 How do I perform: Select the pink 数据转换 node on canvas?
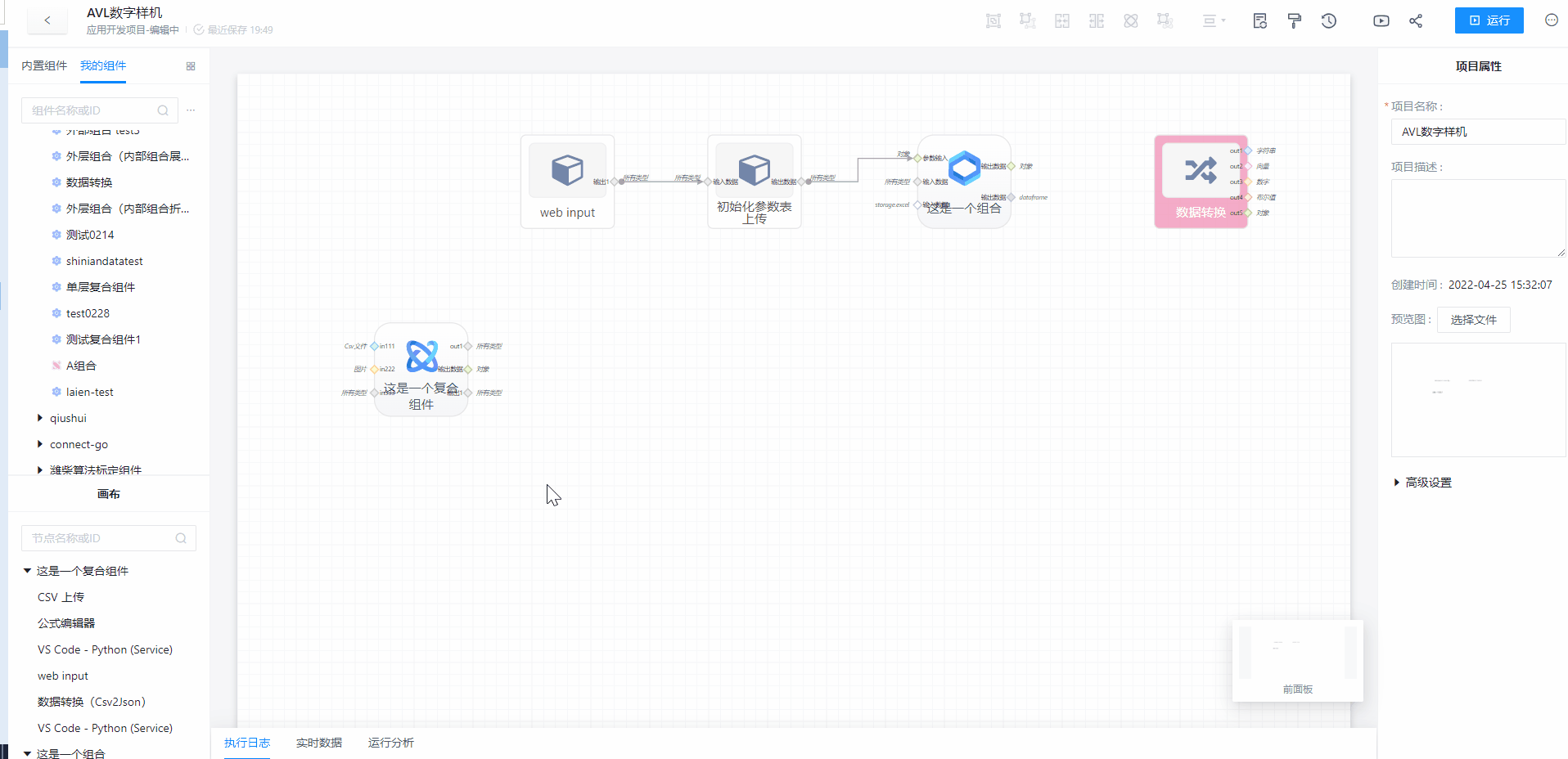click(1201, 182)
